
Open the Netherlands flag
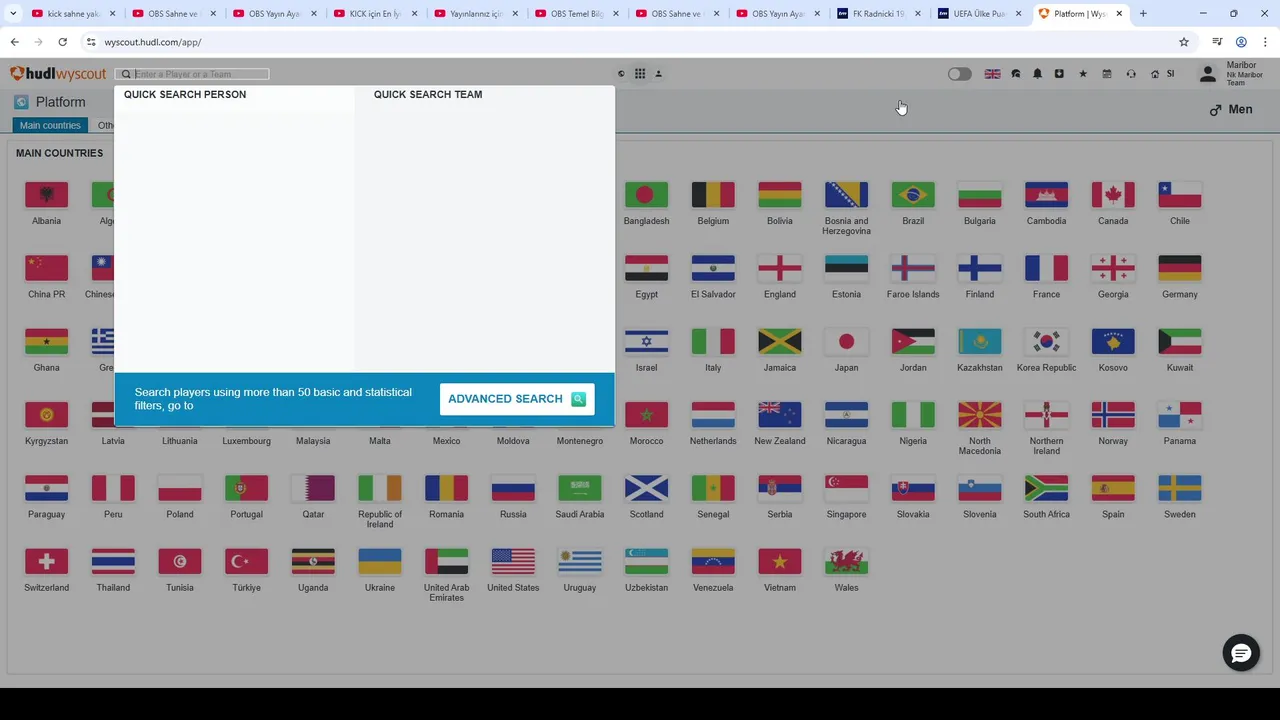713,415
